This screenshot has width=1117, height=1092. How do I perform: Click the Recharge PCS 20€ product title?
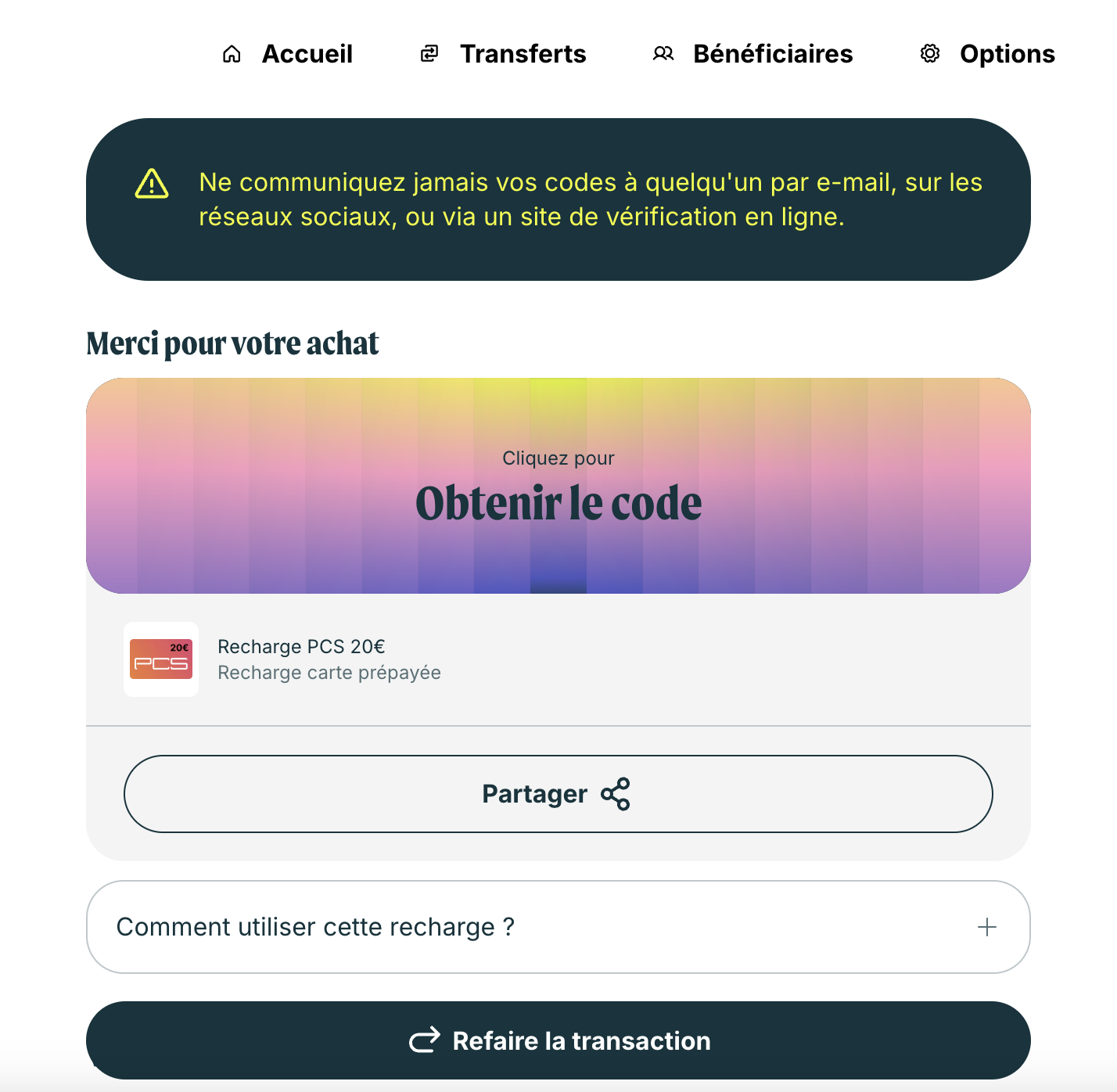coord(301,647)
